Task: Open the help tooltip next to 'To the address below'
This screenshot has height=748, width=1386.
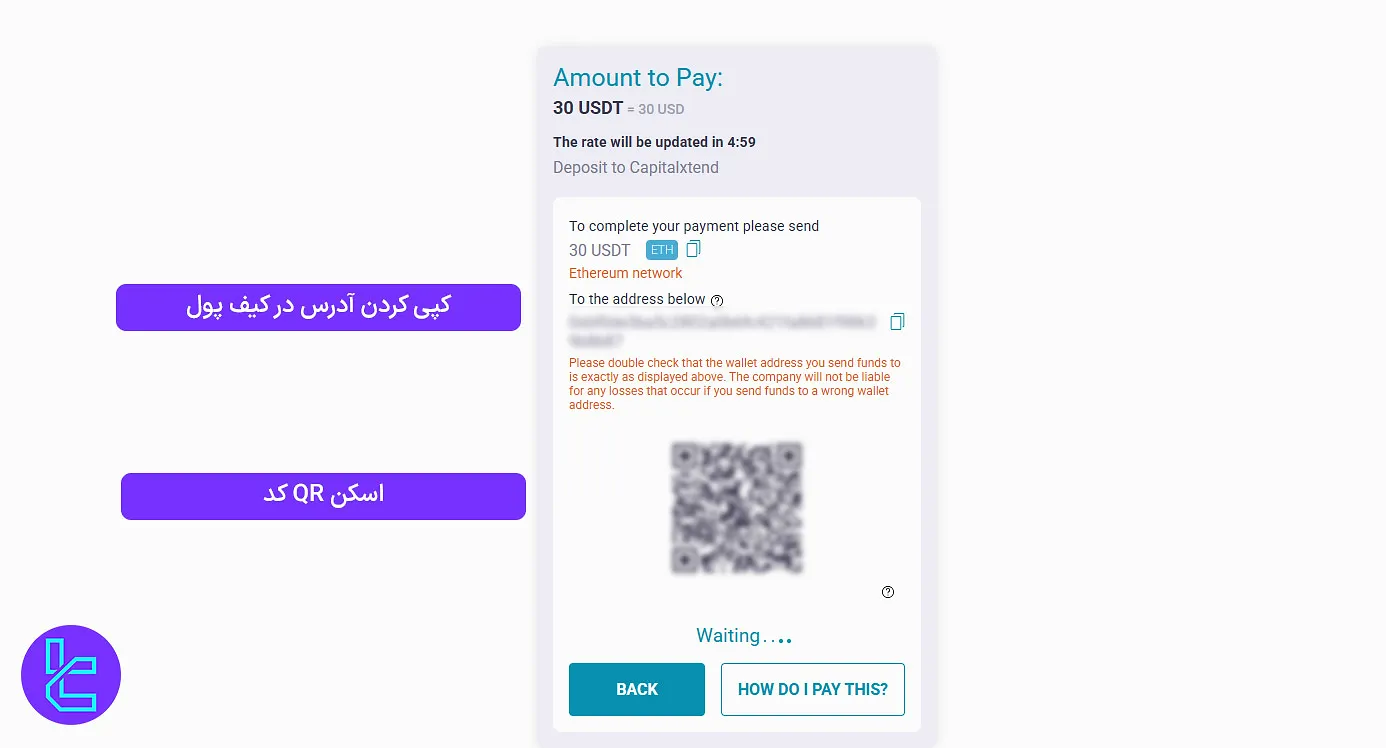Action: 717,299
